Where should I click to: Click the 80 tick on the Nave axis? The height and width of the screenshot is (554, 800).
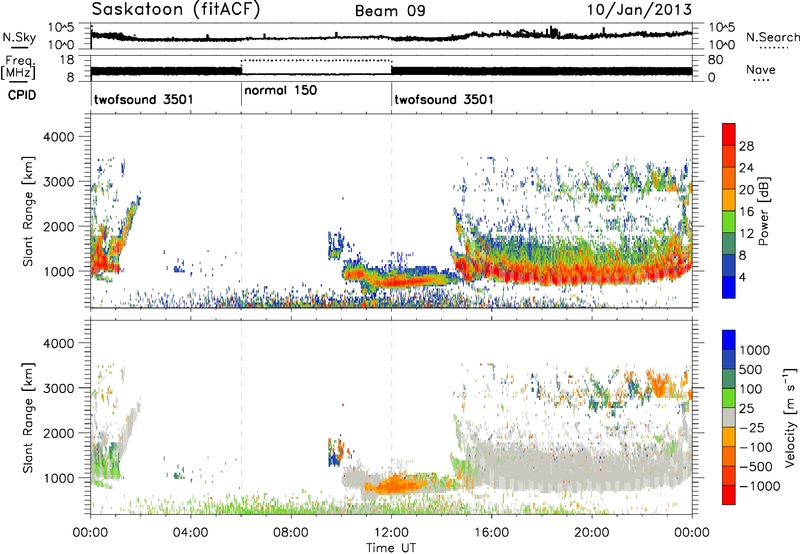pos(715,60)
